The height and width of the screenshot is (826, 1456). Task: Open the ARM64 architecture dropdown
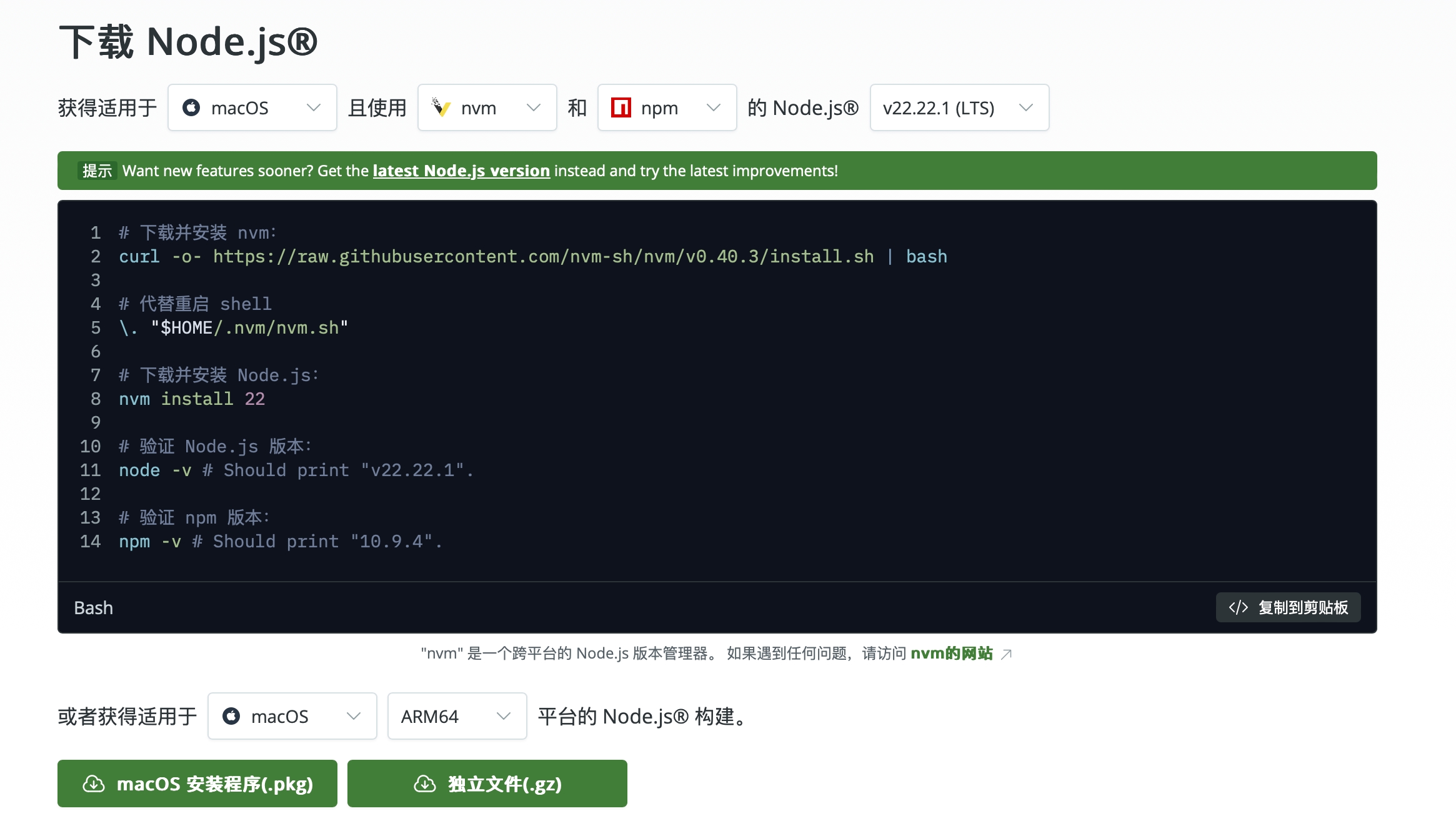point(457,716)
